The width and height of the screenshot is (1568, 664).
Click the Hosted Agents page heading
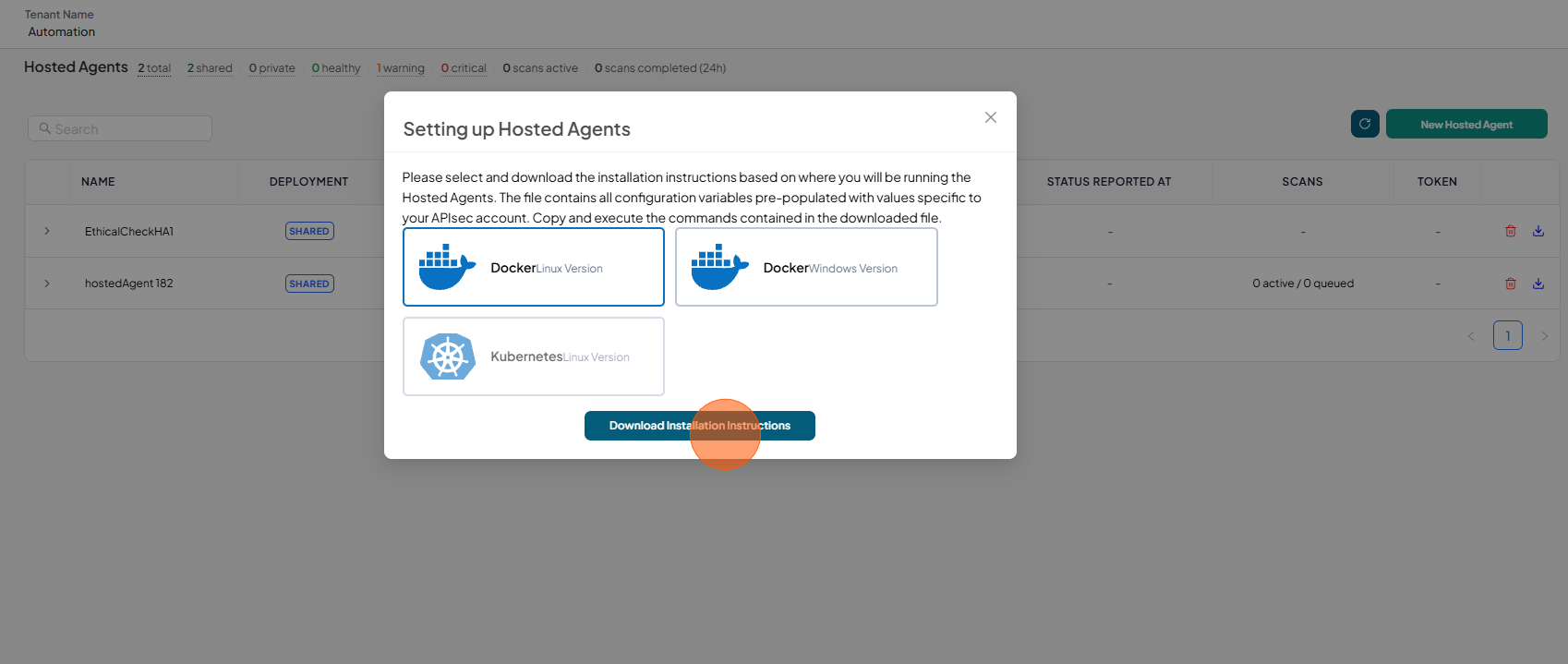[76, 67]
